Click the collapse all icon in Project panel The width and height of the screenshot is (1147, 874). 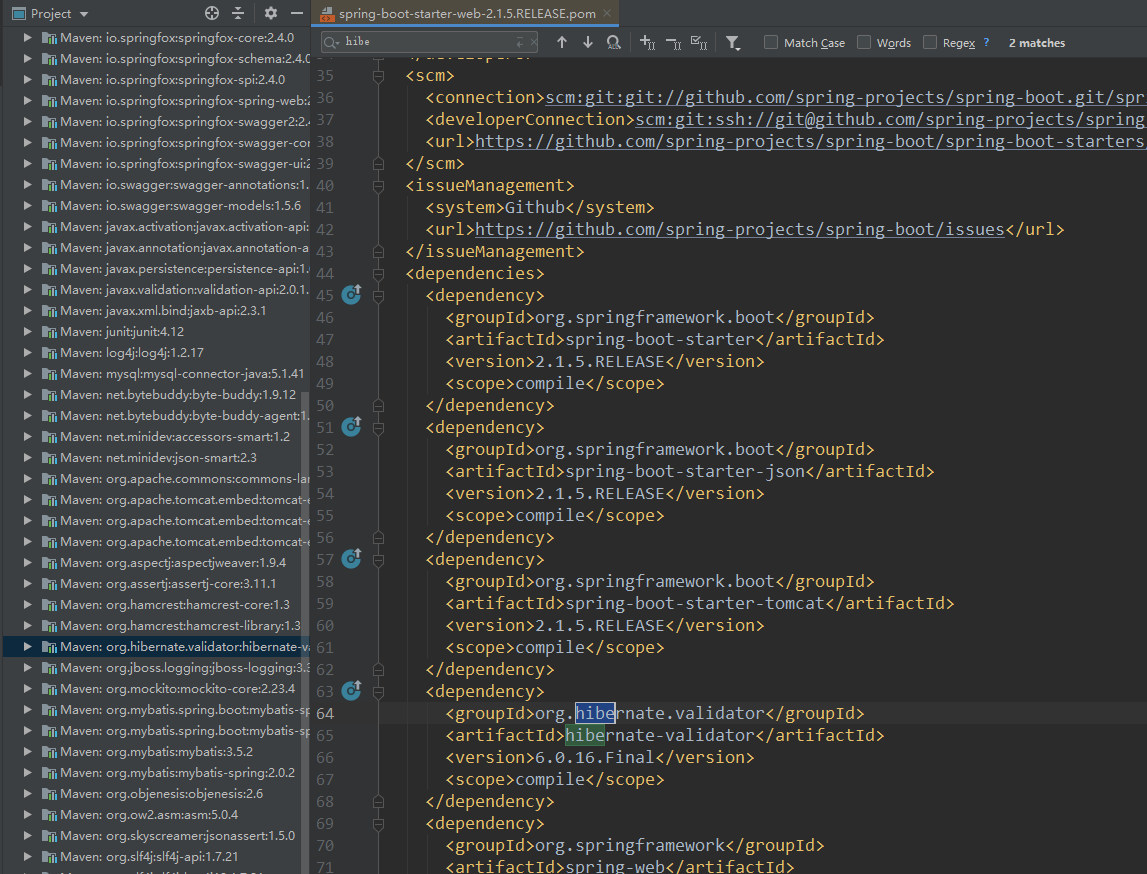pyautogui.click(x=238, y=13)
